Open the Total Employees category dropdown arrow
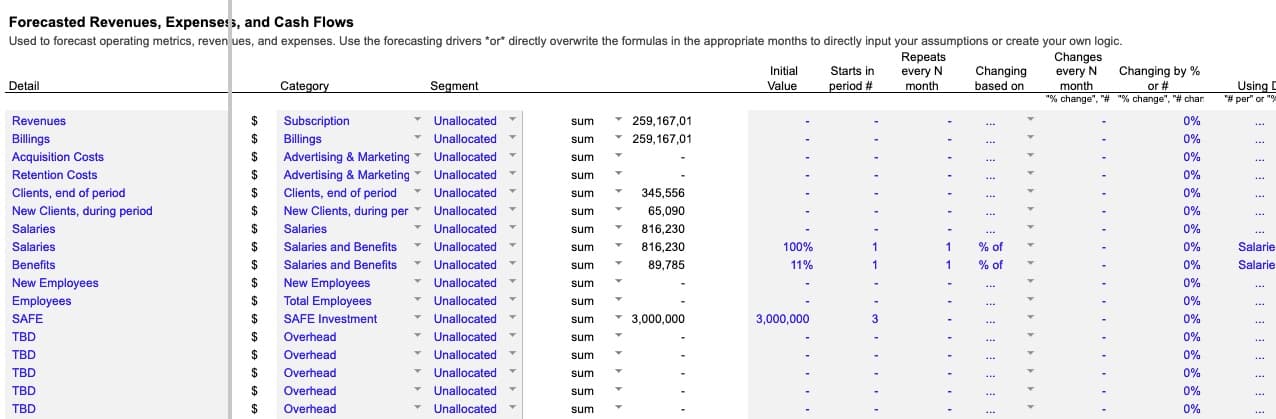Screen dimensions: 1276x419 (418, 301)
